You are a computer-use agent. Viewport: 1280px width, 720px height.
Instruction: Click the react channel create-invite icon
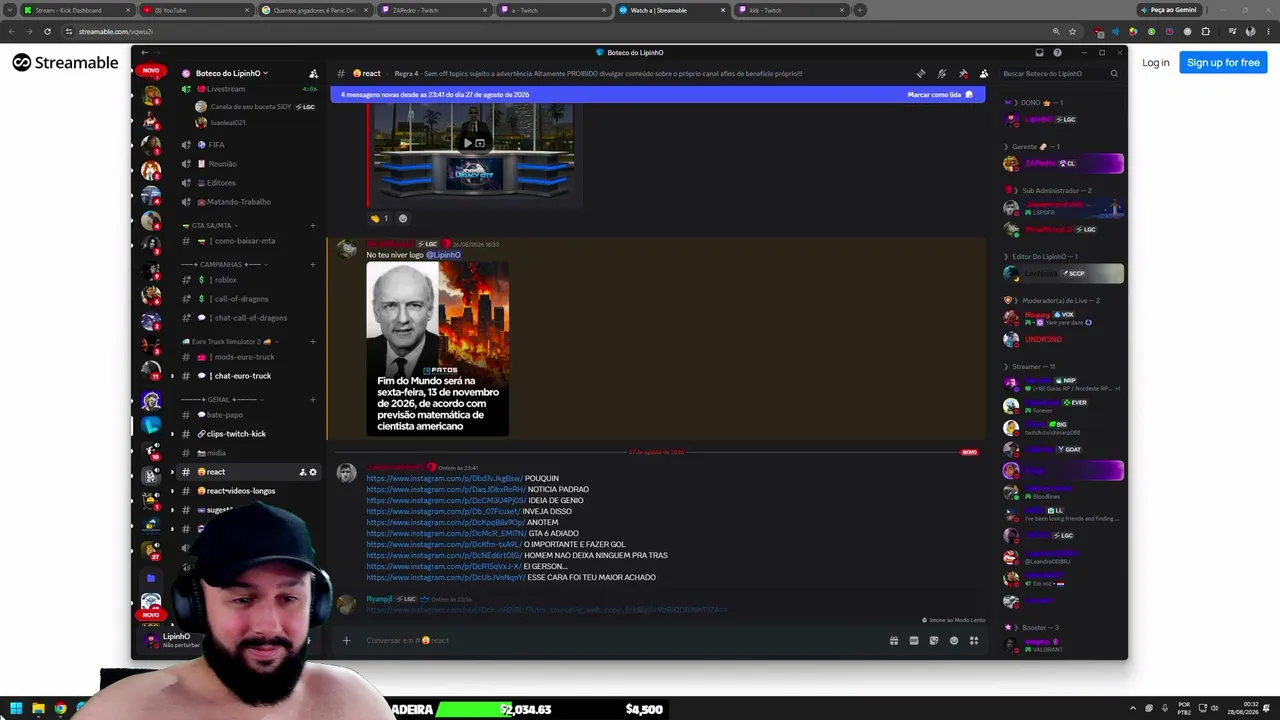(302, 472)
